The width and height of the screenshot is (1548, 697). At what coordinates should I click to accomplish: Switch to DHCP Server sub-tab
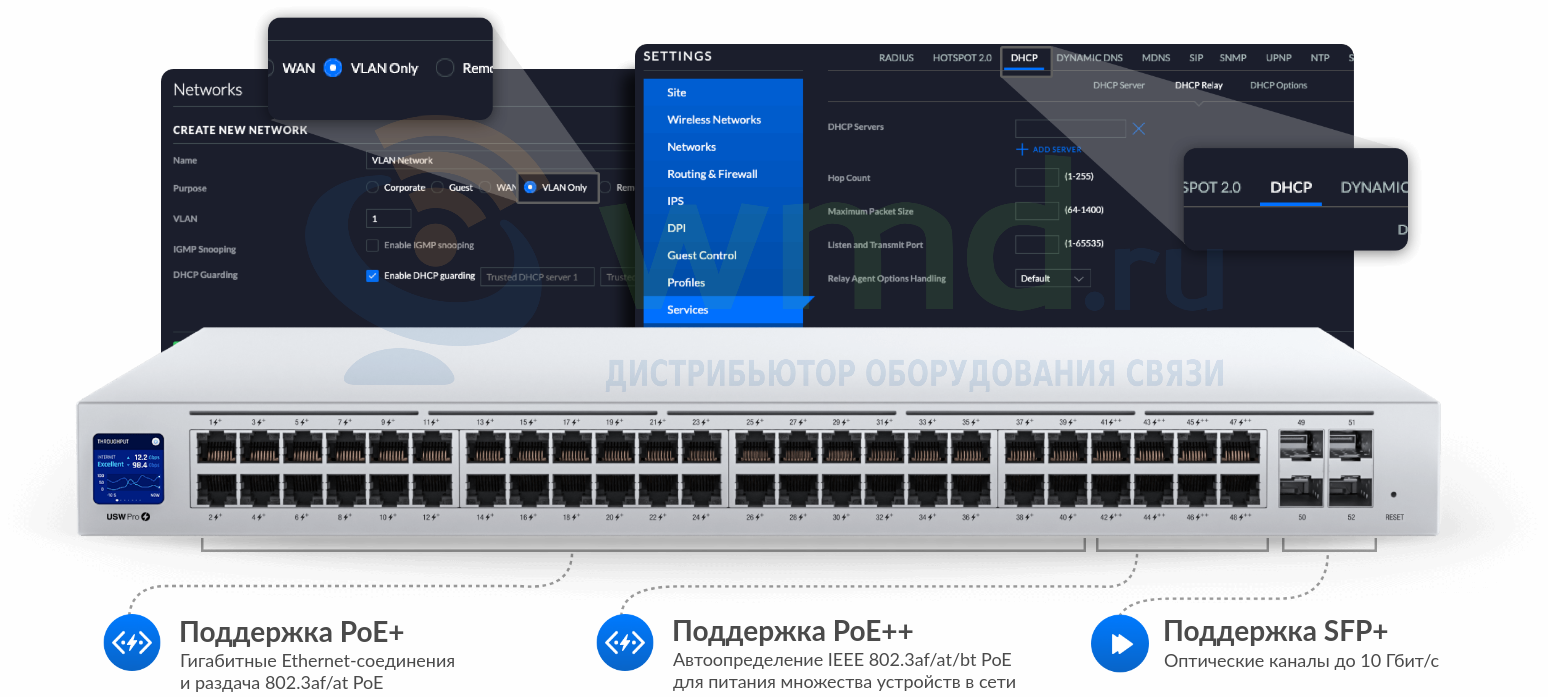tap(1119, 85)
